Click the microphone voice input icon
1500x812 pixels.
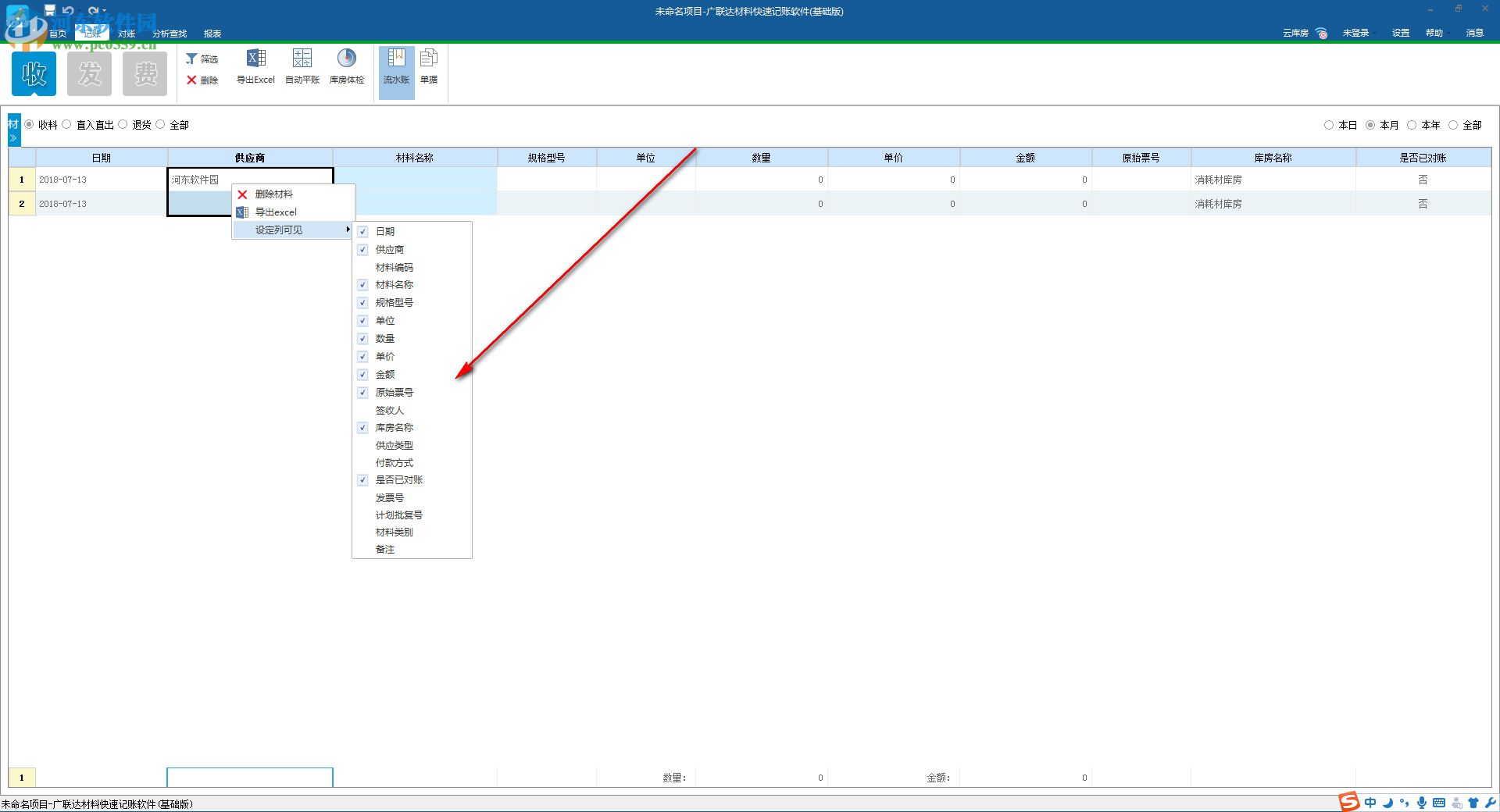1422,803
